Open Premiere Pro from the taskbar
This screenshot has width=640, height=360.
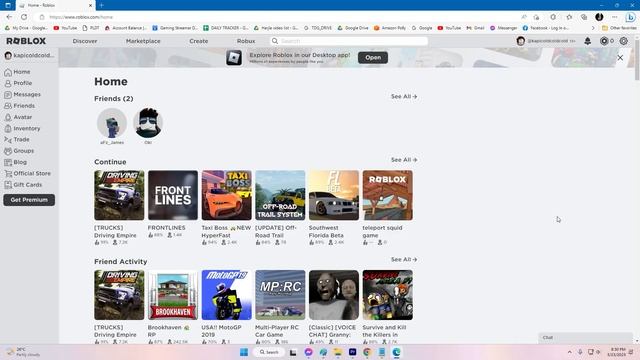coord(353,352)
